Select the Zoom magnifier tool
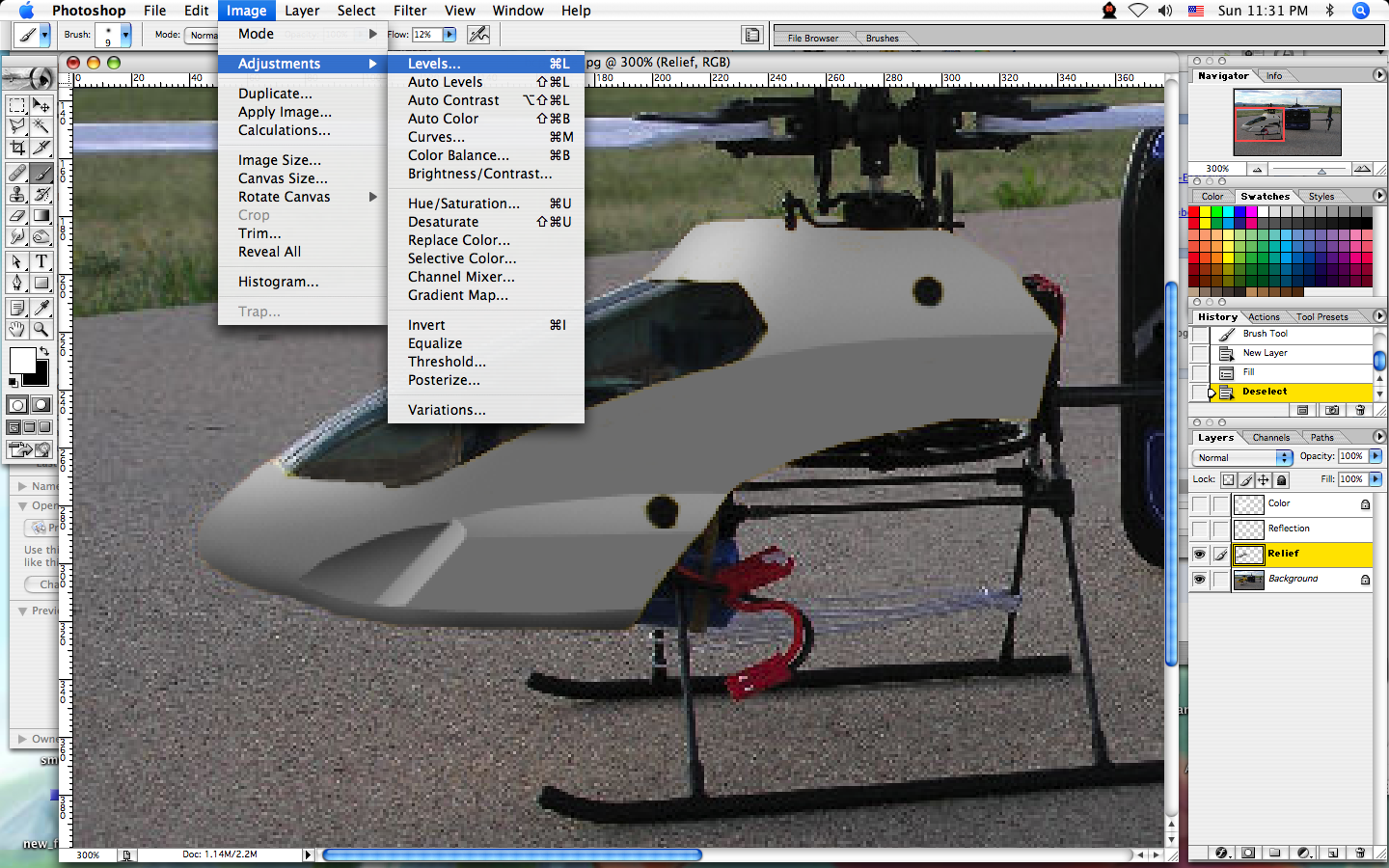The height and width of the screenshot is (868, 1389). (41, 329)
